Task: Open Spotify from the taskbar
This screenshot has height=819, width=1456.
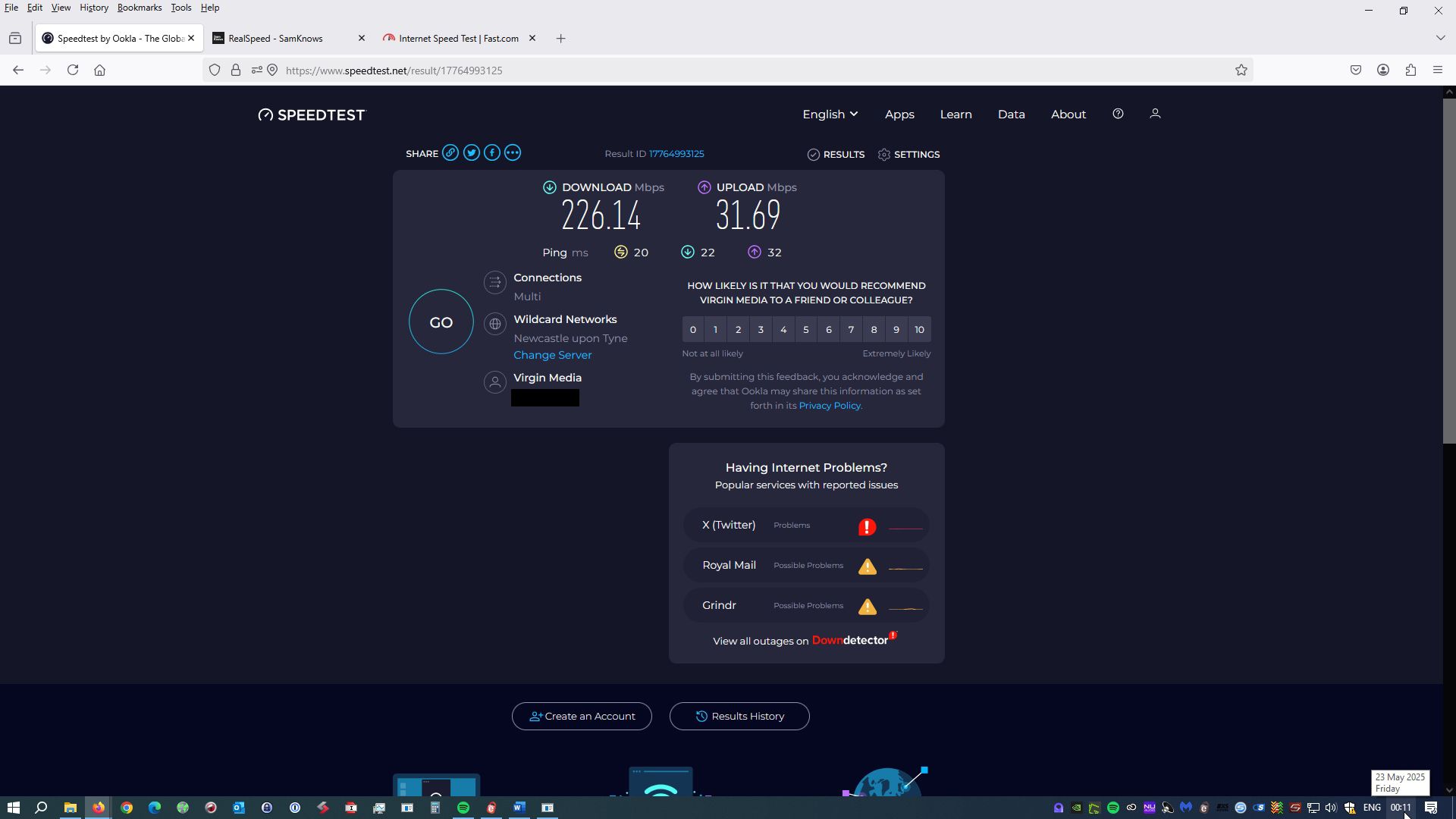Action: [463, 808]
